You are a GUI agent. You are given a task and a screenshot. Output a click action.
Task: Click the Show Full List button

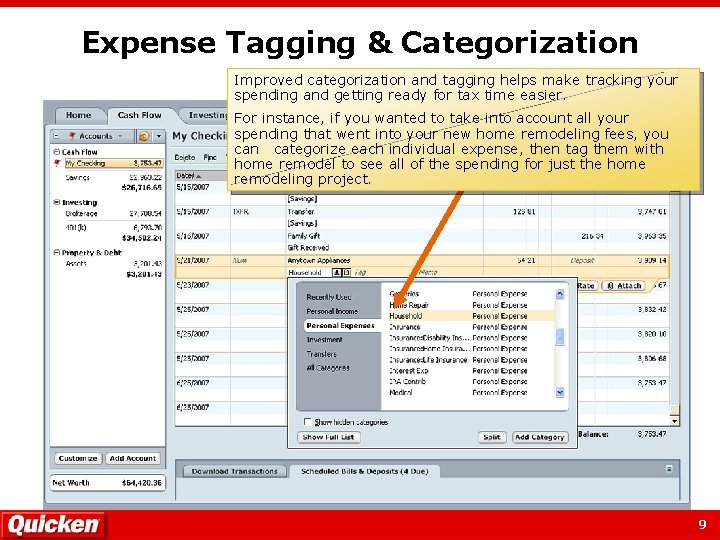(328, 437)
